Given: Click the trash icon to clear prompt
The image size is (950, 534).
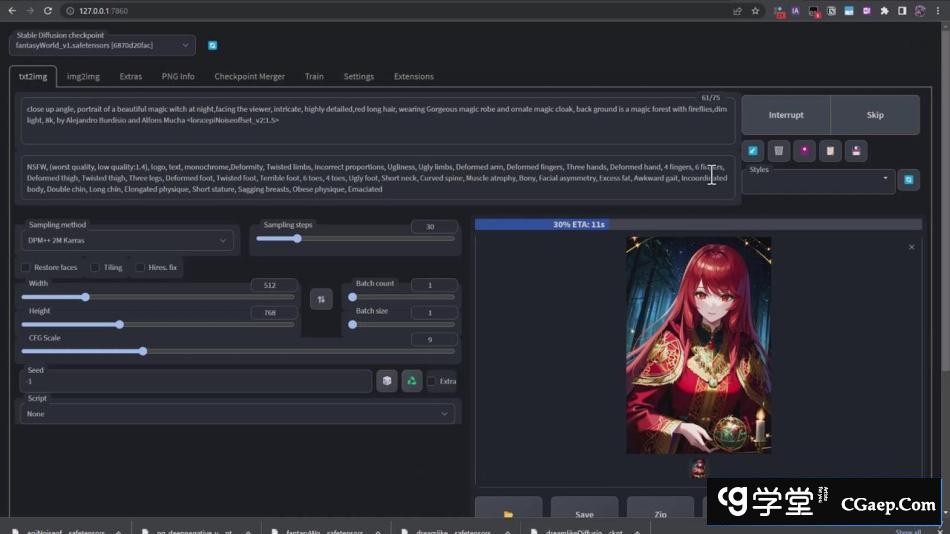Looking at the screenshot, I should coord(779,151).
